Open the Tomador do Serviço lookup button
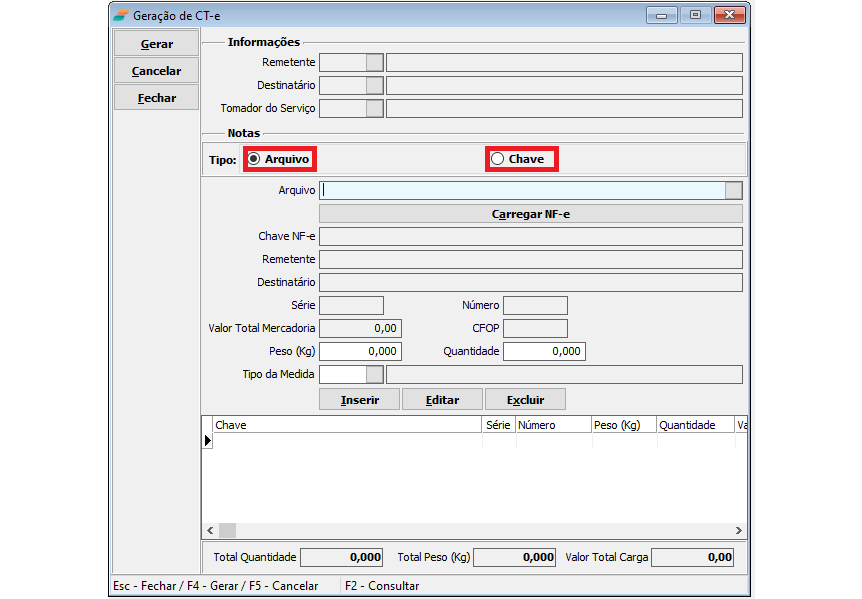 (374, 109)
